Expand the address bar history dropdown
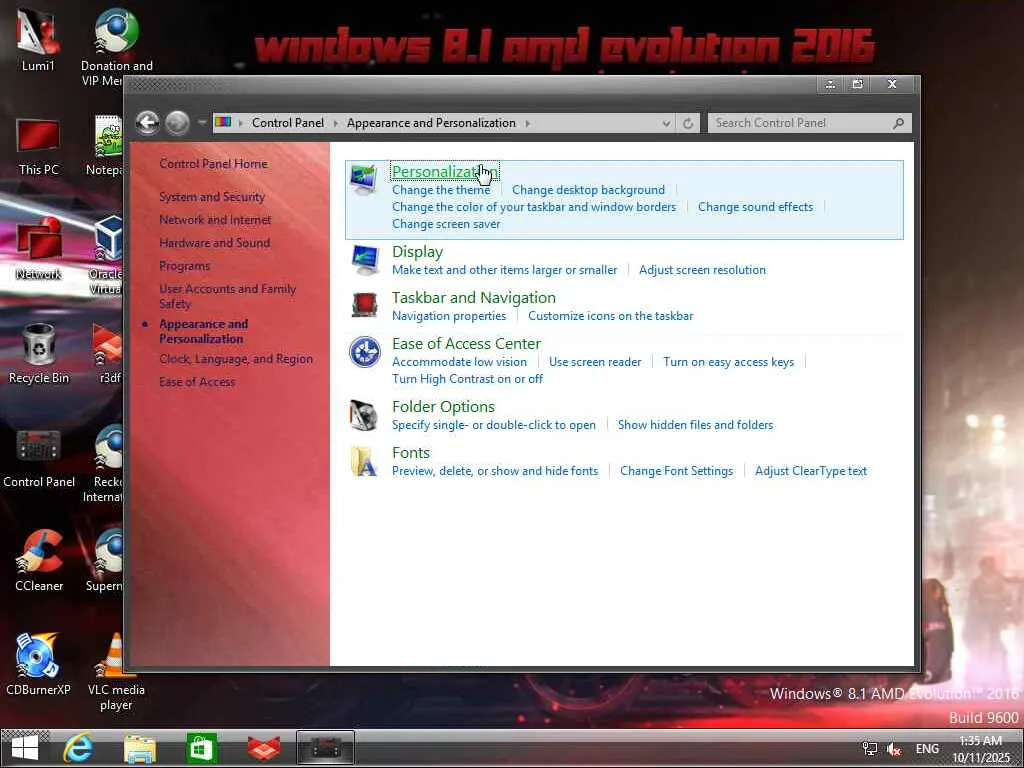This screenshot has width=1024, height=768. point(666,123)
